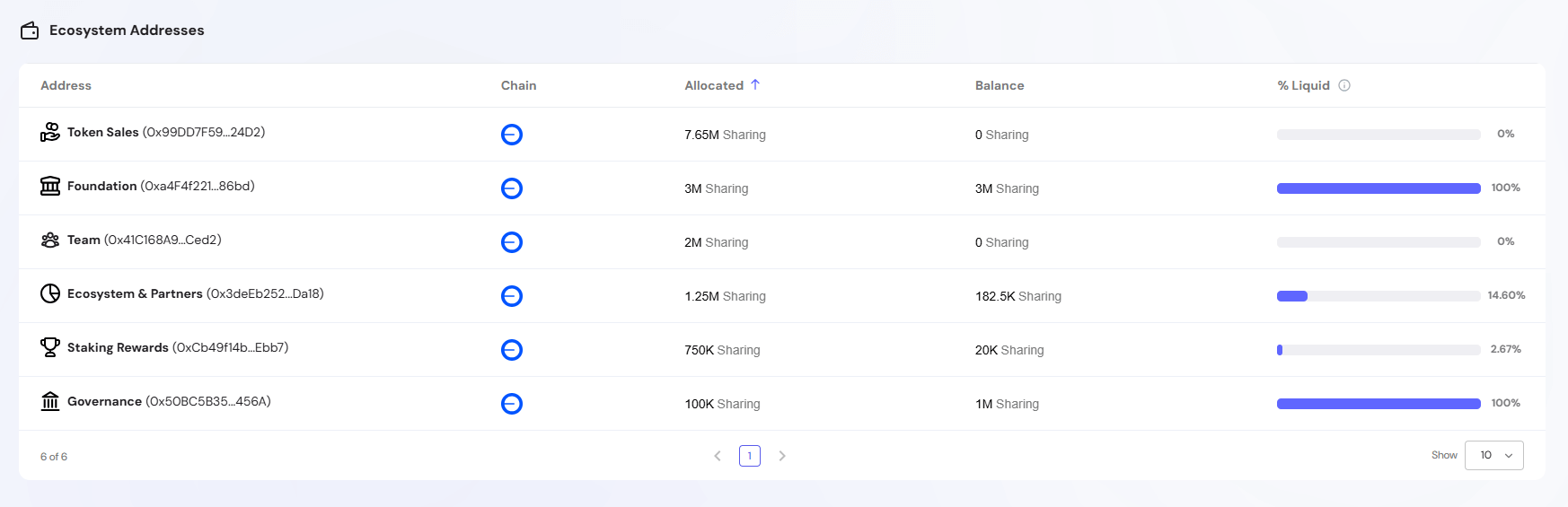Click the Token Sales hand-coins icon
This screenshot has width=1568, height=507.
[50, 133]
